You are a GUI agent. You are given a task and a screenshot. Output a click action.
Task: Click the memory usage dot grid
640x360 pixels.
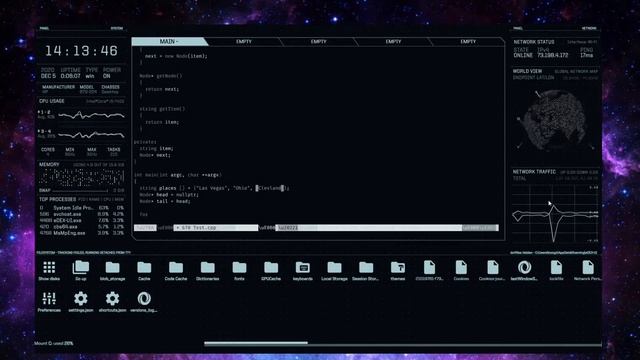click(82, 177)
